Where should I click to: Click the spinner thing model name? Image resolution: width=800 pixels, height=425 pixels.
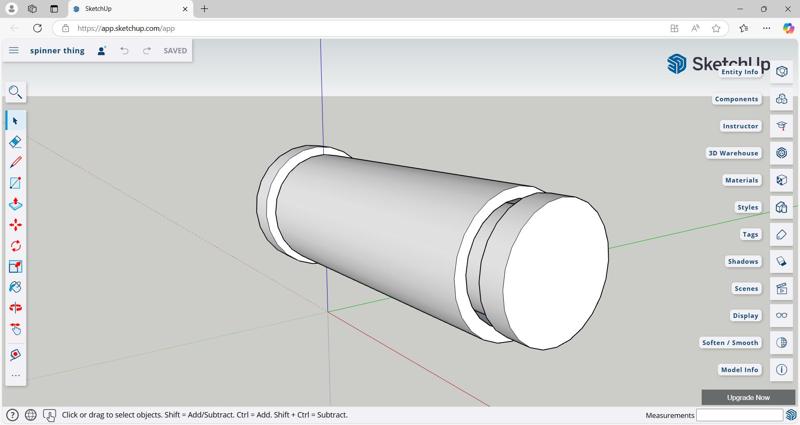57,51
